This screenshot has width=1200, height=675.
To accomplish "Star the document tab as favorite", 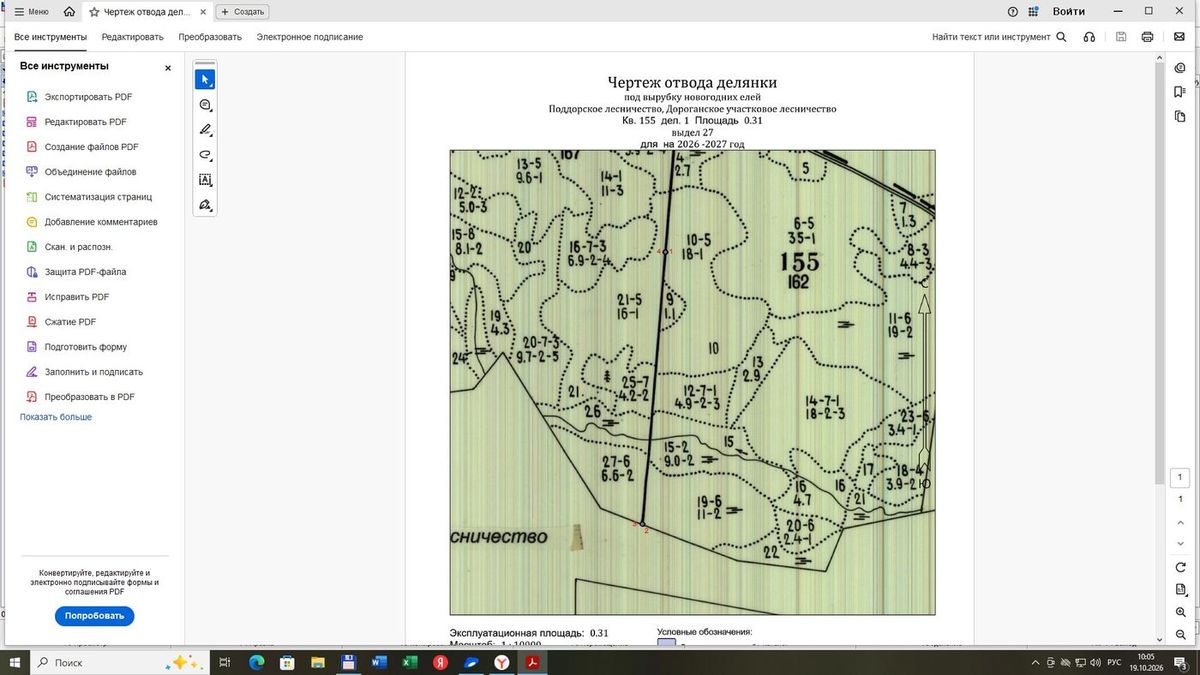I will 94,12.
